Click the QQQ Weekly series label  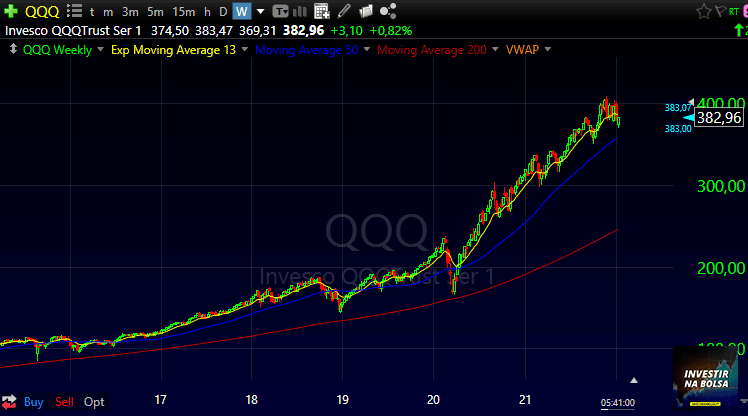click(57, 50)
